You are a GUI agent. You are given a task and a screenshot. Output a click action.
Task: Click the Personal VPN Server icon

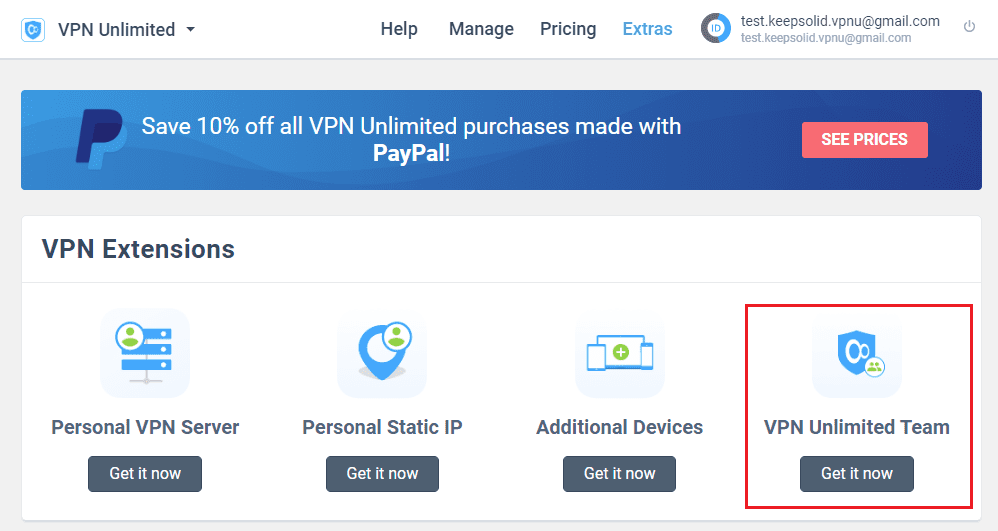pos(145,353)
